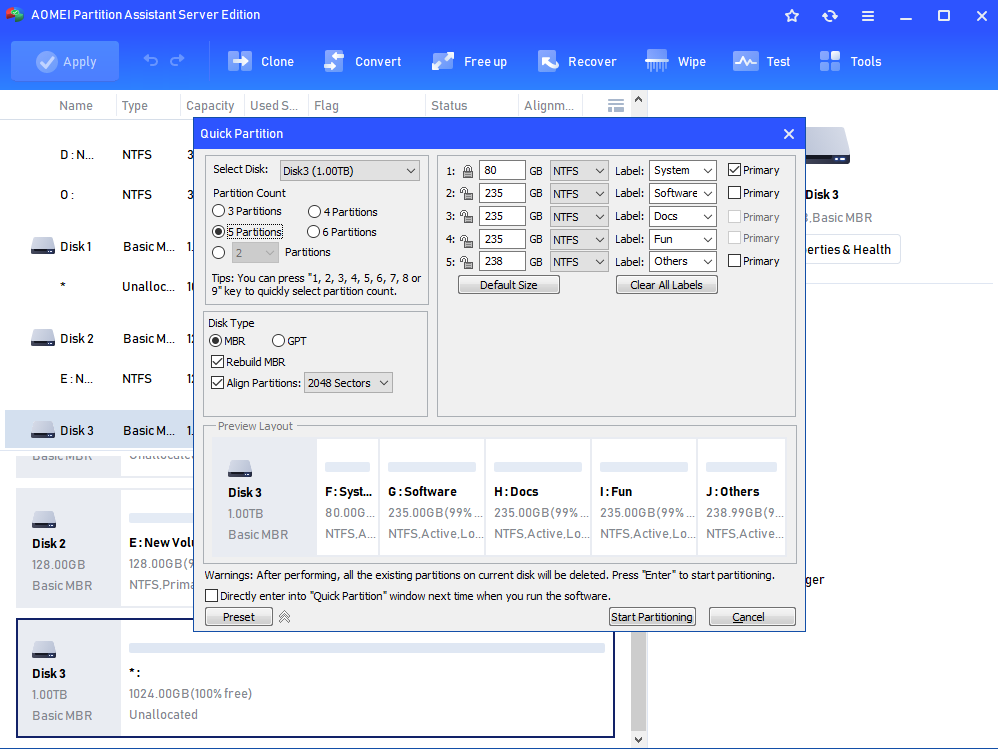Image resolution: width=998 pixels, height=749 pixels.
Task: Open the Clone tool
Action: pos(261,61)
